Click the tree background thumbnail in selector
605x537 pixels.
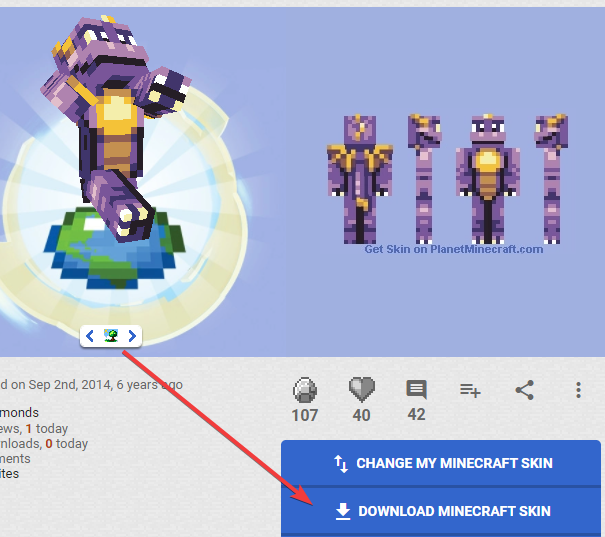[x=111, y=336]
